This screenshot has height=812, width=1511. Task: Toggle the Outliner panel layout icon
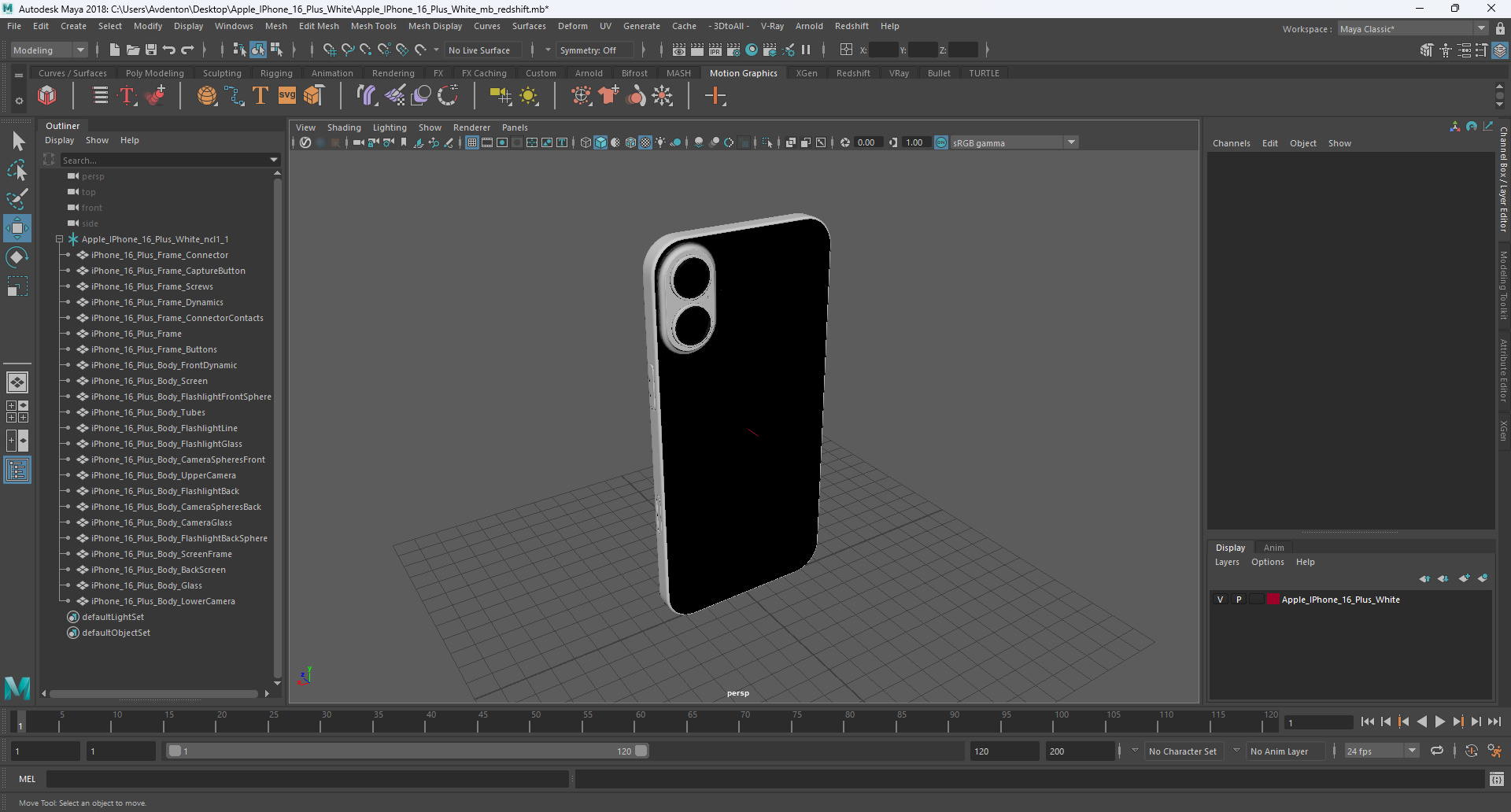point(17,471)
